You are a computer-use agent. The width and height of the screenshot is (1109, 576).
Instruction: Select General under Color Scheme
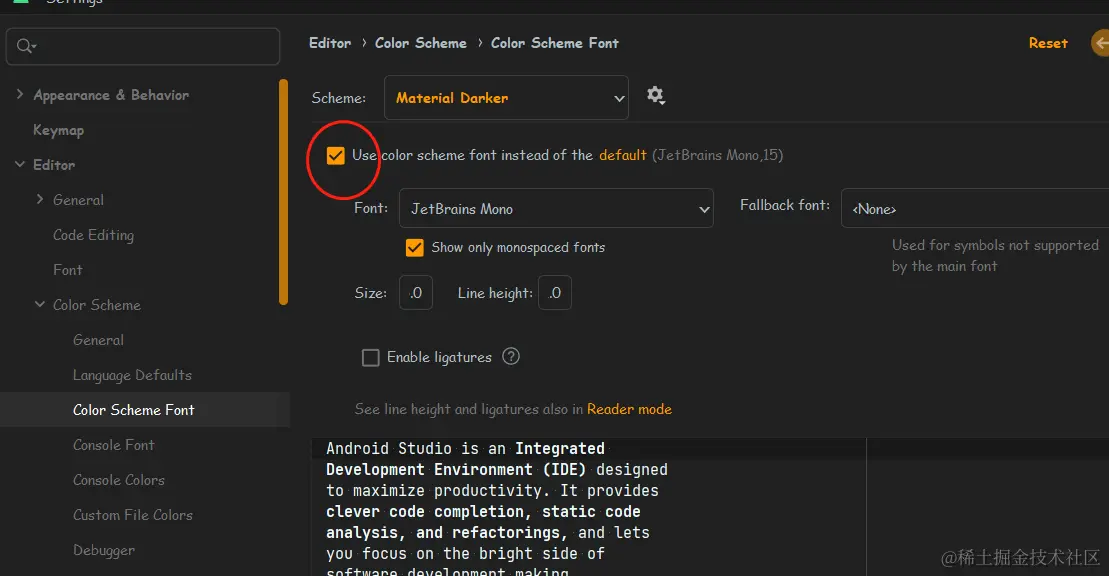(x=98, y=340)
